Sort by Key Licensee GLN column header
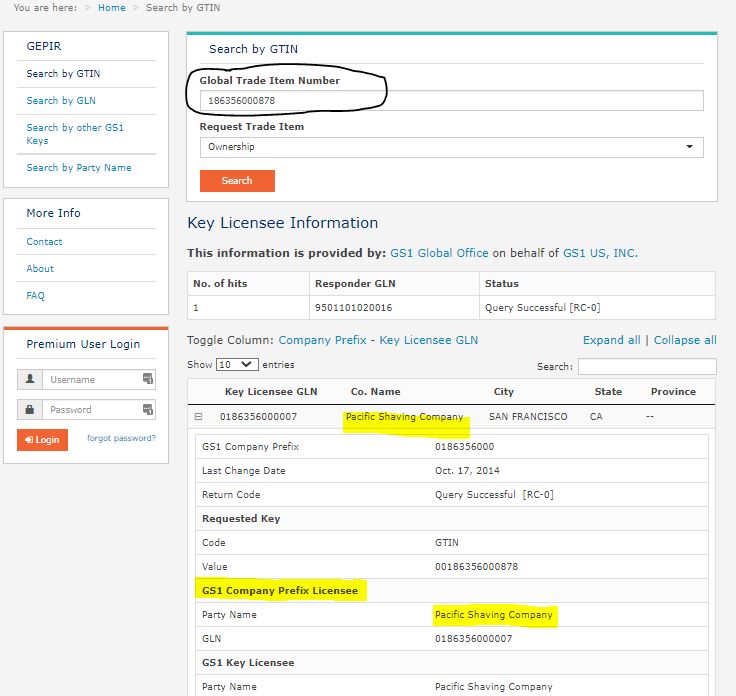This screenshot has height=696, width=736. click(271, 391)
